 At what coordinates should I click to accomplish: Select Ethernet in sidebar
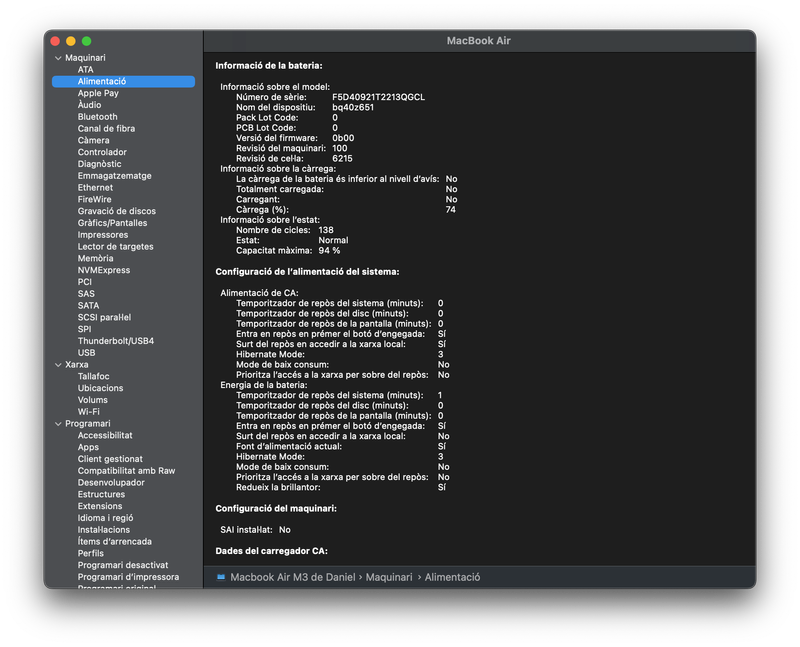tap(95, 188)
